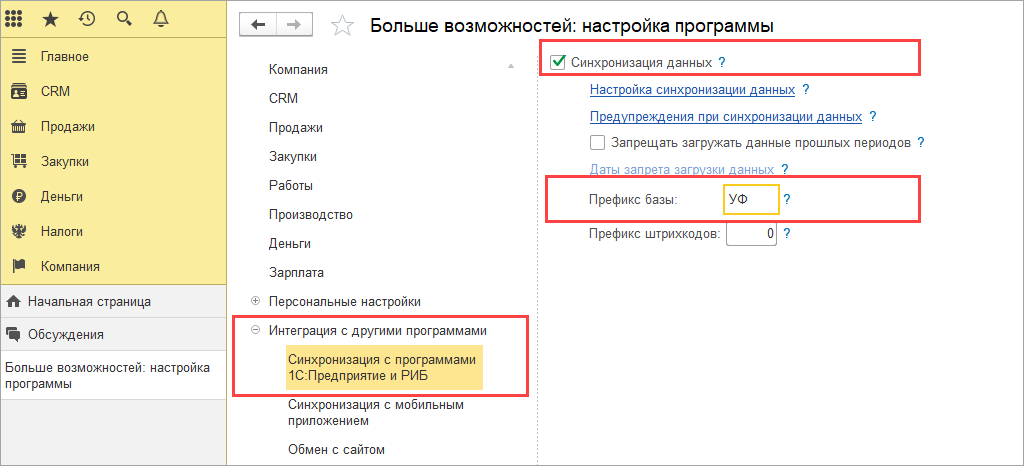This screenshot has width=1024, height=466.
Task: Enable Запрещать загружать данные прошлых периодов
Action: (598, 143)
